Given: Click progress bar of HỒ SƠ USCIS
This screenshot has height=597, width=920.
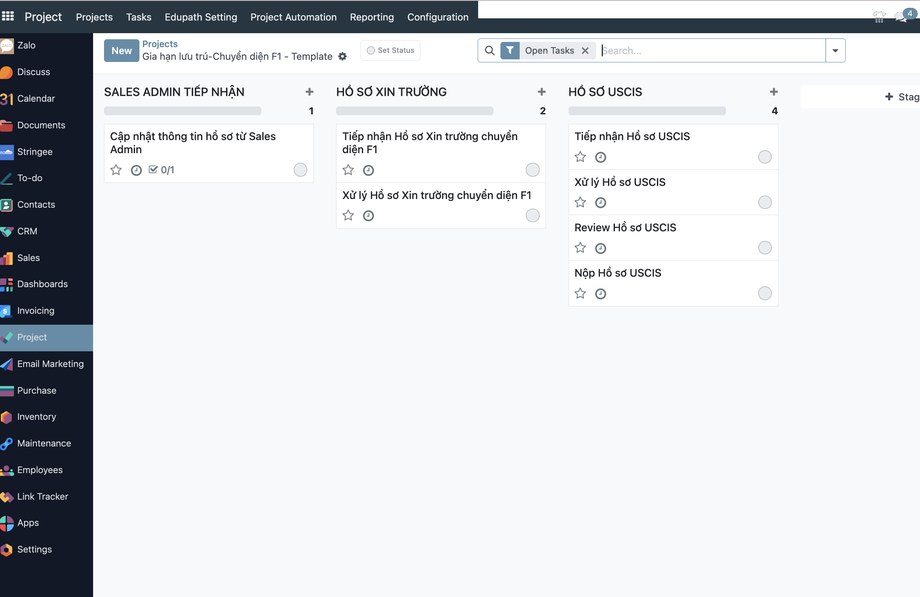Looking at the screenshot, I should 647,111.
